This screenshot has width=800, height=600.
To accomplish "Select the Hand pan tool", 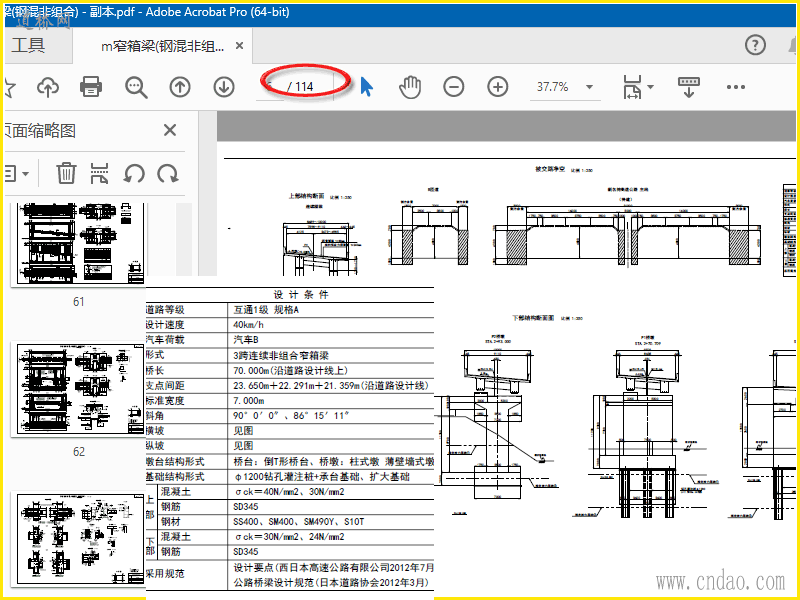I will point(410,87).
